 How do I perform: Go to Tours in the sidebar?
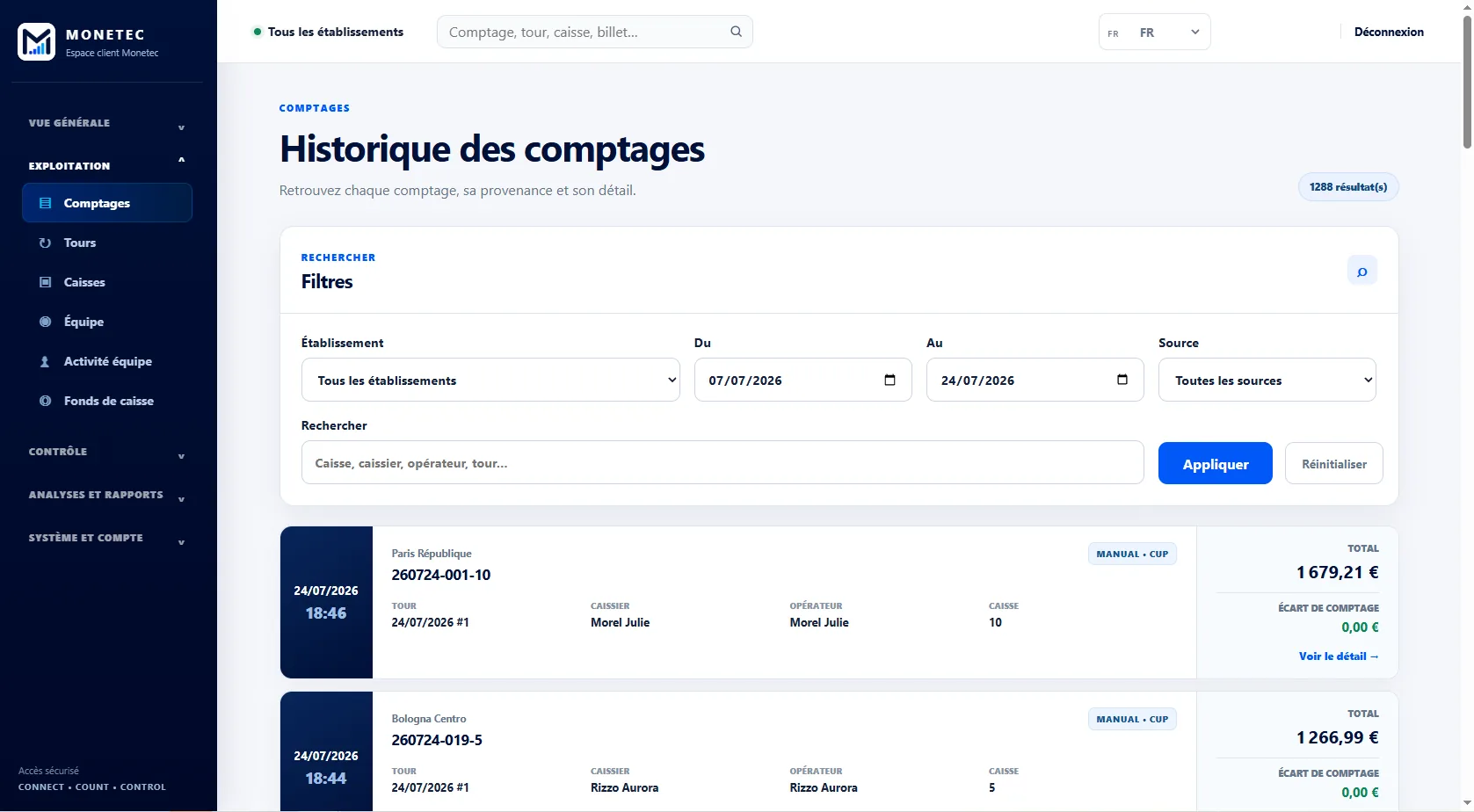tap(107, 243)
